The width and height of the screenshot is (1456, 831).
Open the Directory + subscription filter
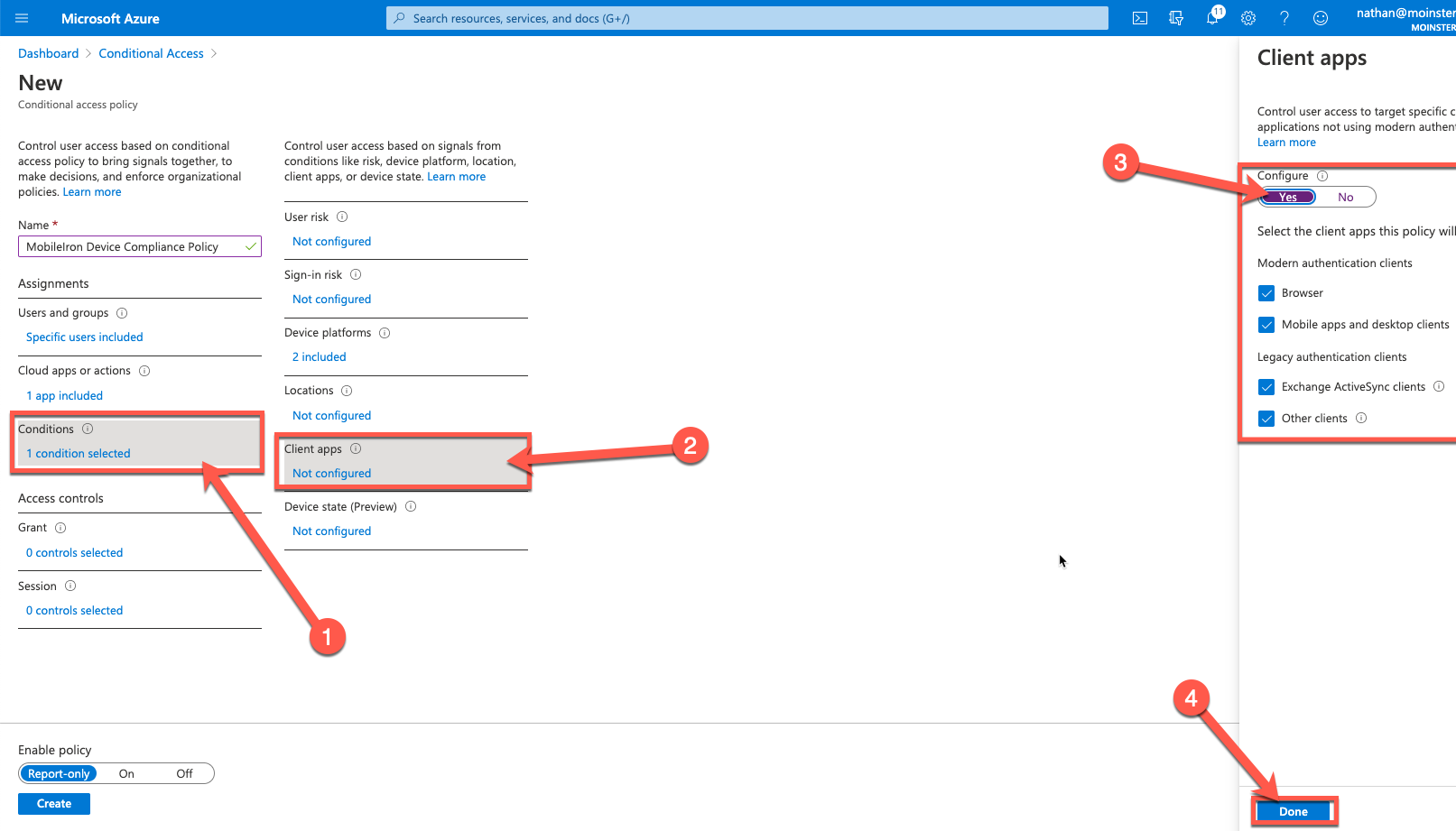[x=1176, y=17]
